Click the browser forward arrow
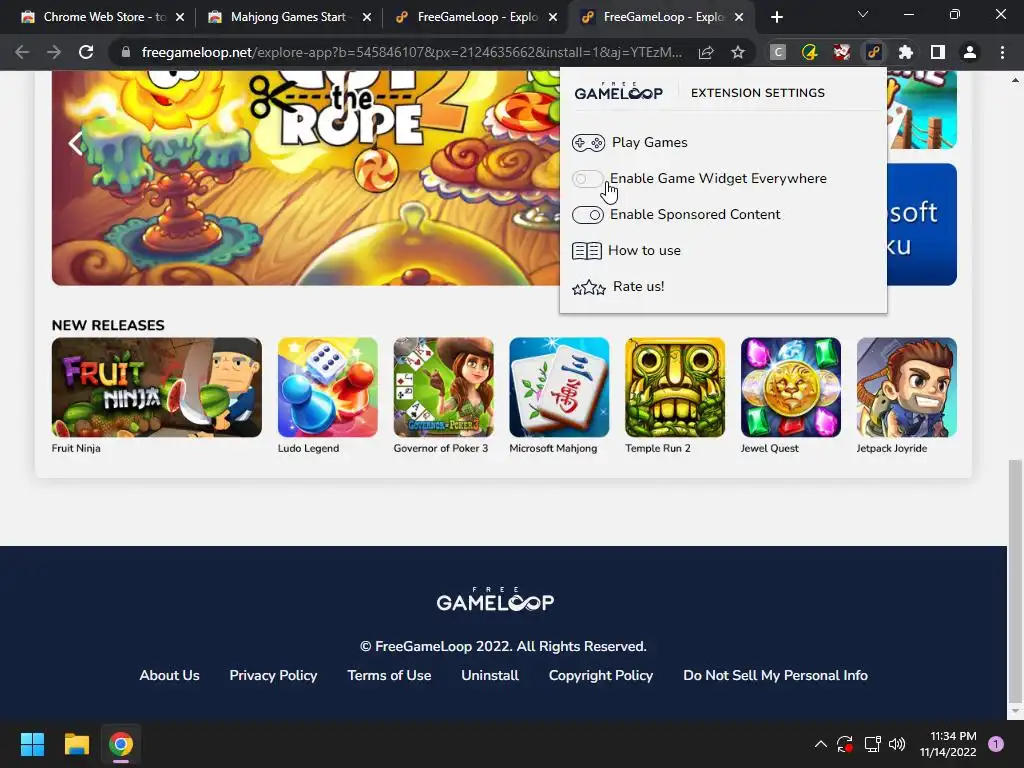Image resolution: width=1024 pixels, height=768 pixels. 54,52
